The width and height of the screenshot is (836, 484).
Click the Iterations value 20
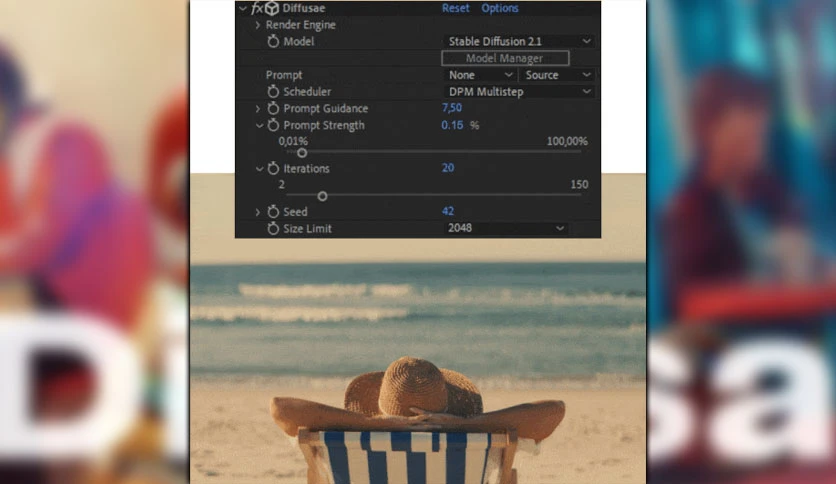click(x=448, y=168)
